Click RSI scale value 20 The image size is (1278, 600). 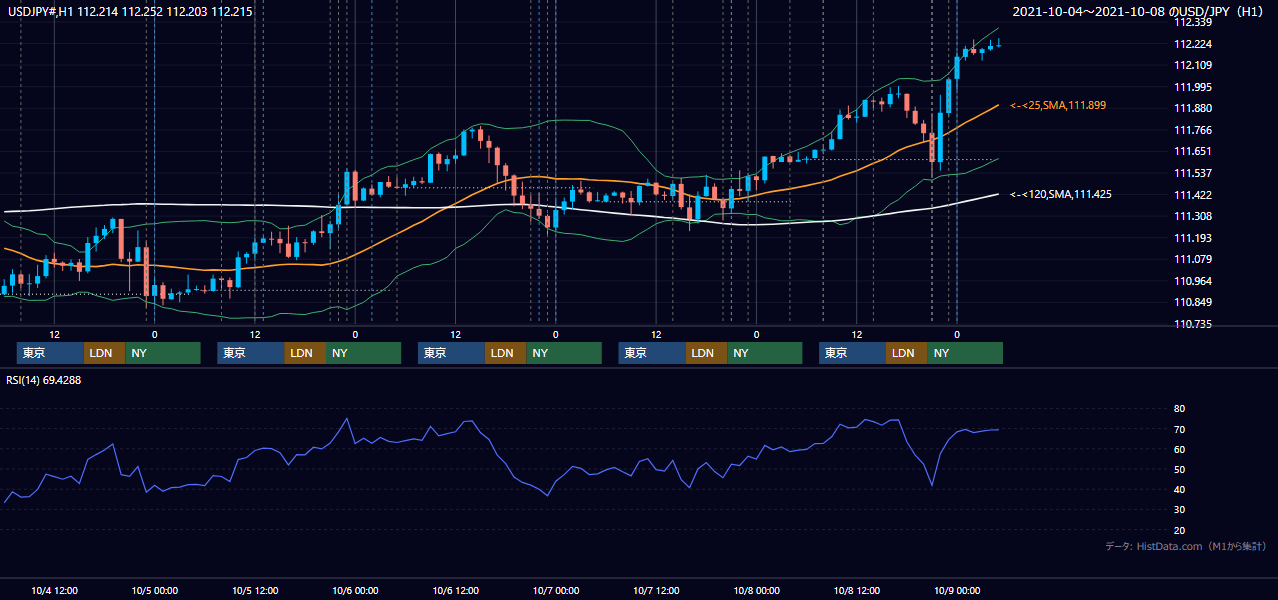[1179, 530]
